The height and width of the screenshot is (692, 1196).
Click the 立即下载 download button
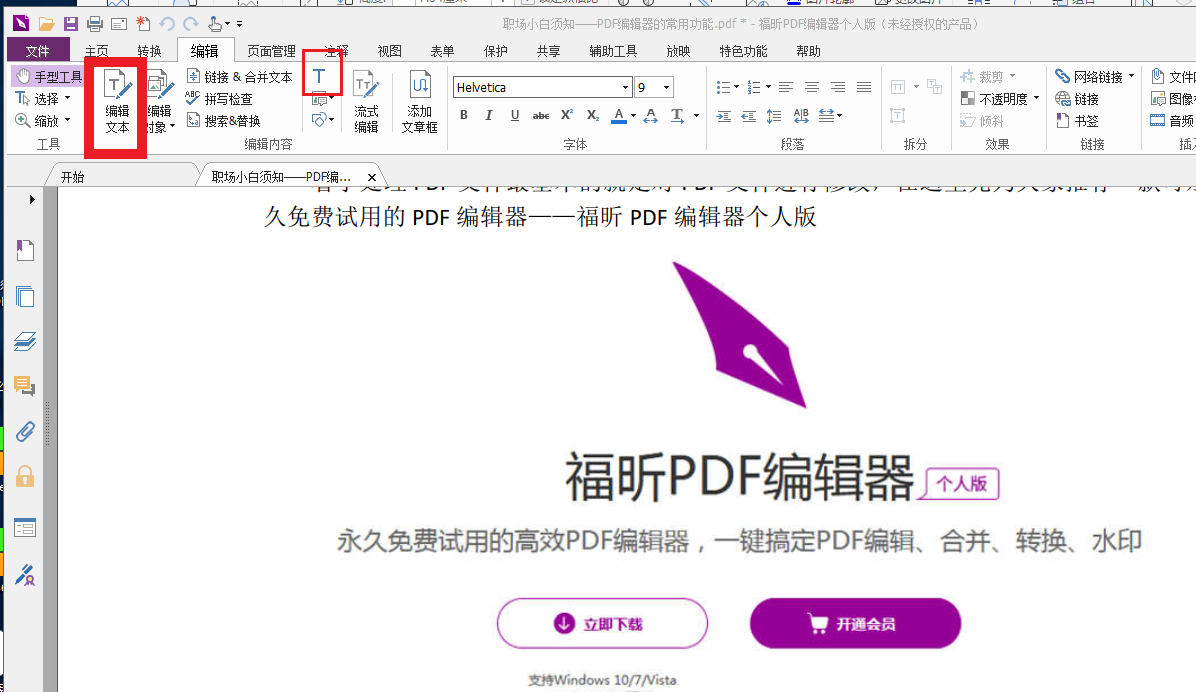point(603,623)
